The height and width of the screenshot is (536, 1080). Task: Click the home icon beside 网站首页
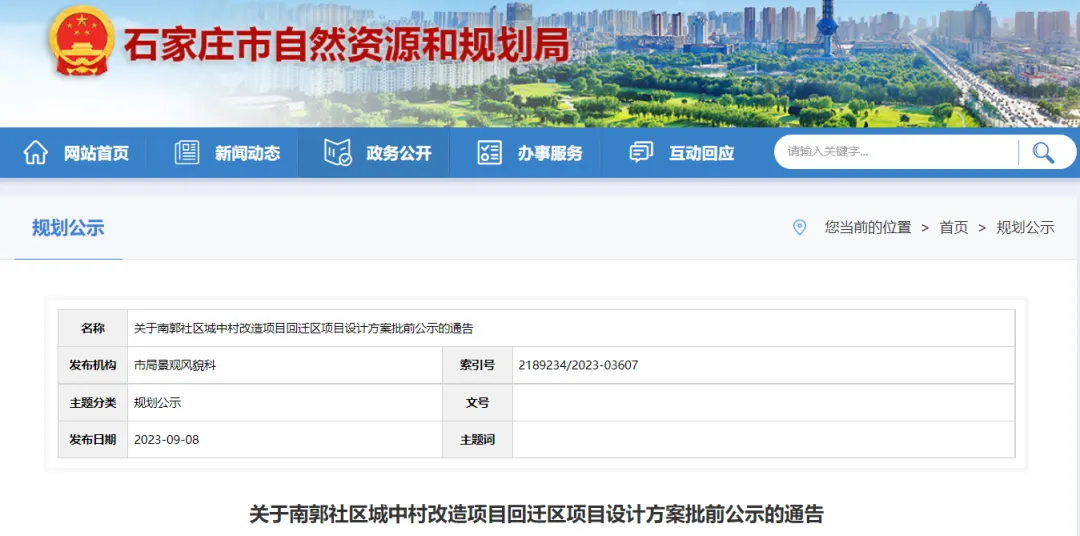[35, 152]
